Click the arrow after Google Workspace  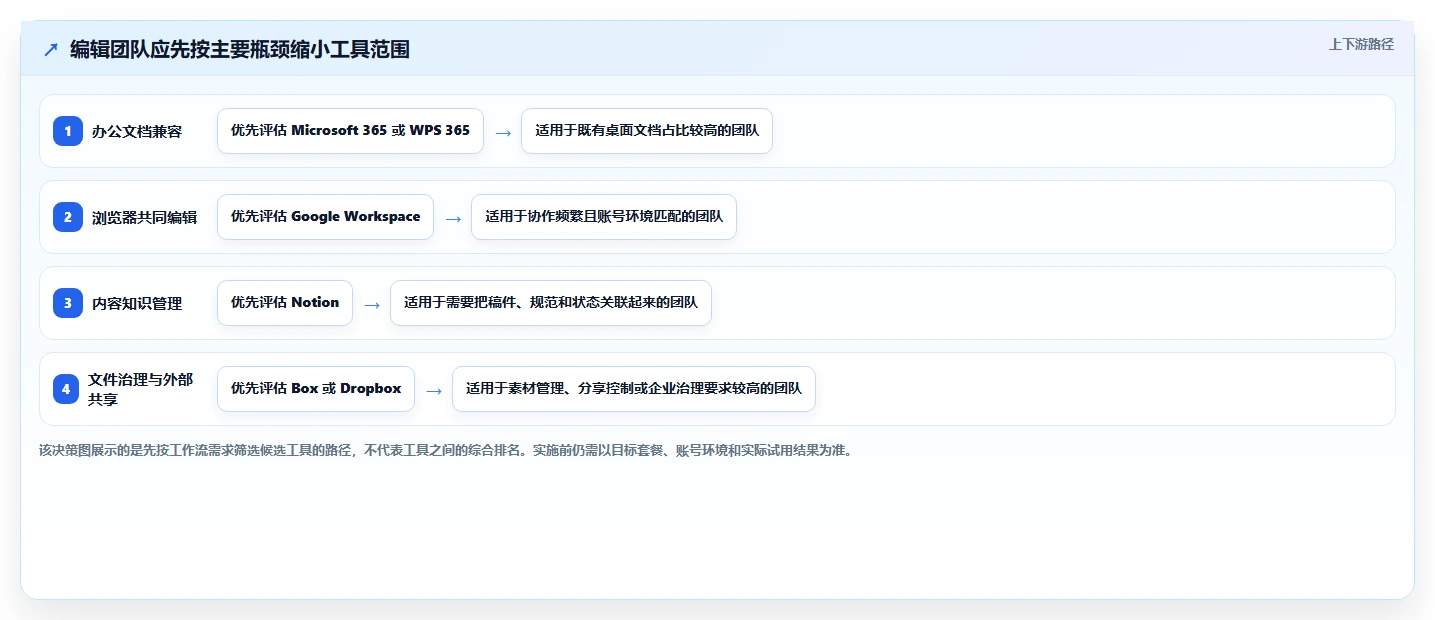coord(453,218)
